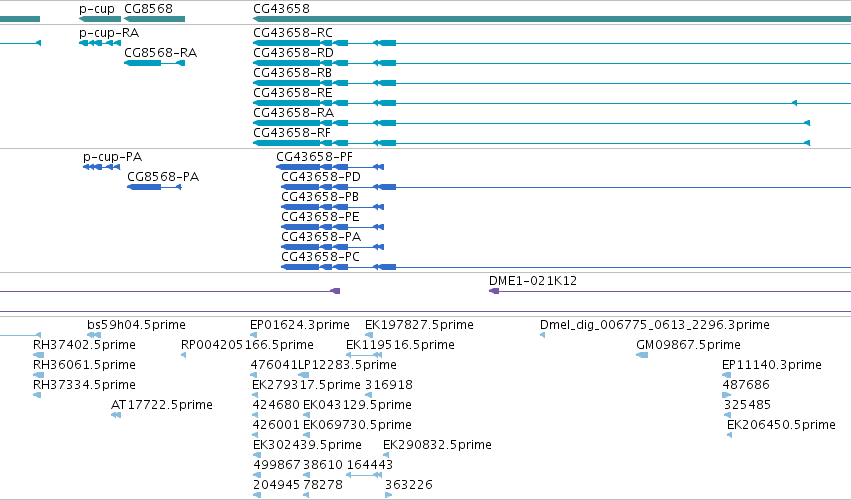The width and height of the screenshot is (851, 500).
Task: Pick protein CG43658-PC
Action: click(x=320, y=256)
